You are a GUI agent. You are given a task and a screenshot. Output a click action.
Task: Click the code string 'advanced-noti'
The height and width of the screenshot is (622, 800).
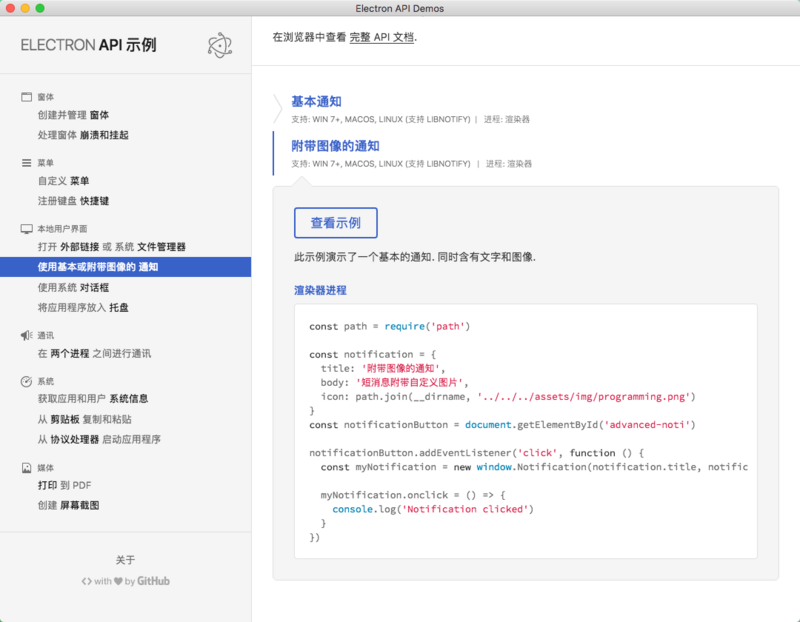647,425
